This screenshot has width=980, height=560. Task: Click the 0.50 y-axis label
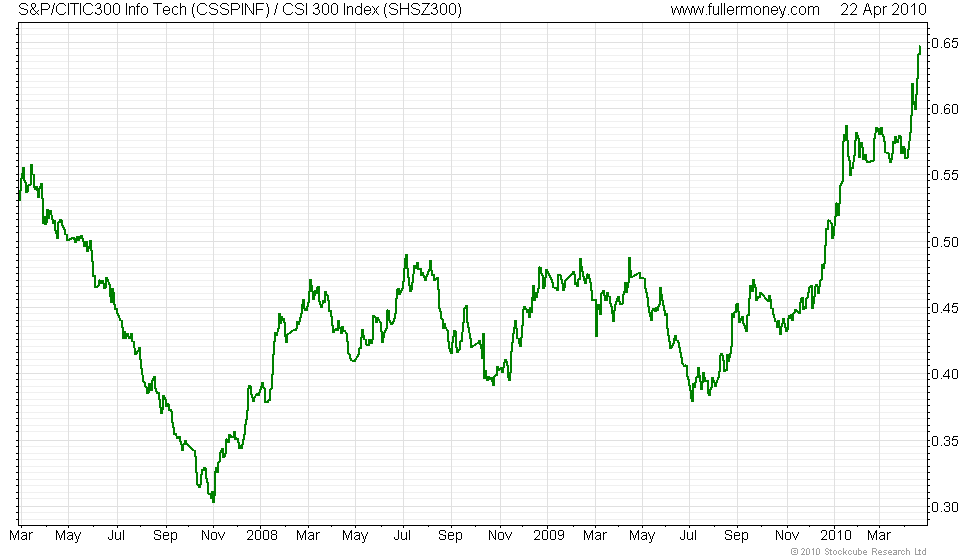944,242
